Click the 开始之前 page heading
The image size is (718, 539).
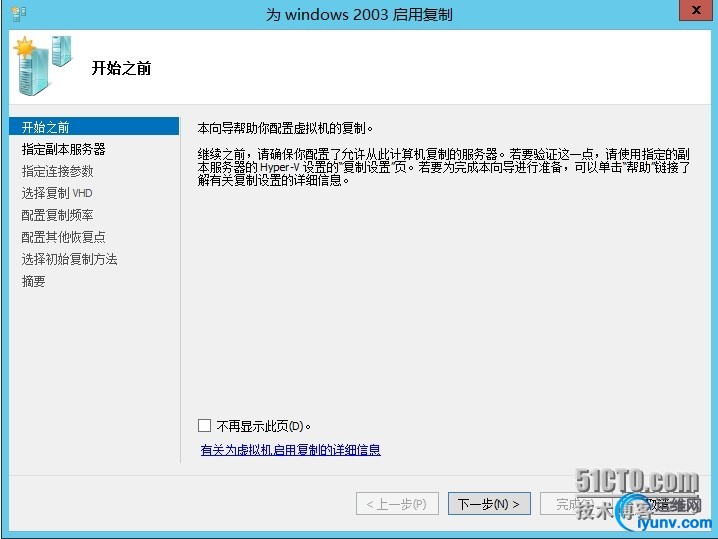click(x=121, y=68)
